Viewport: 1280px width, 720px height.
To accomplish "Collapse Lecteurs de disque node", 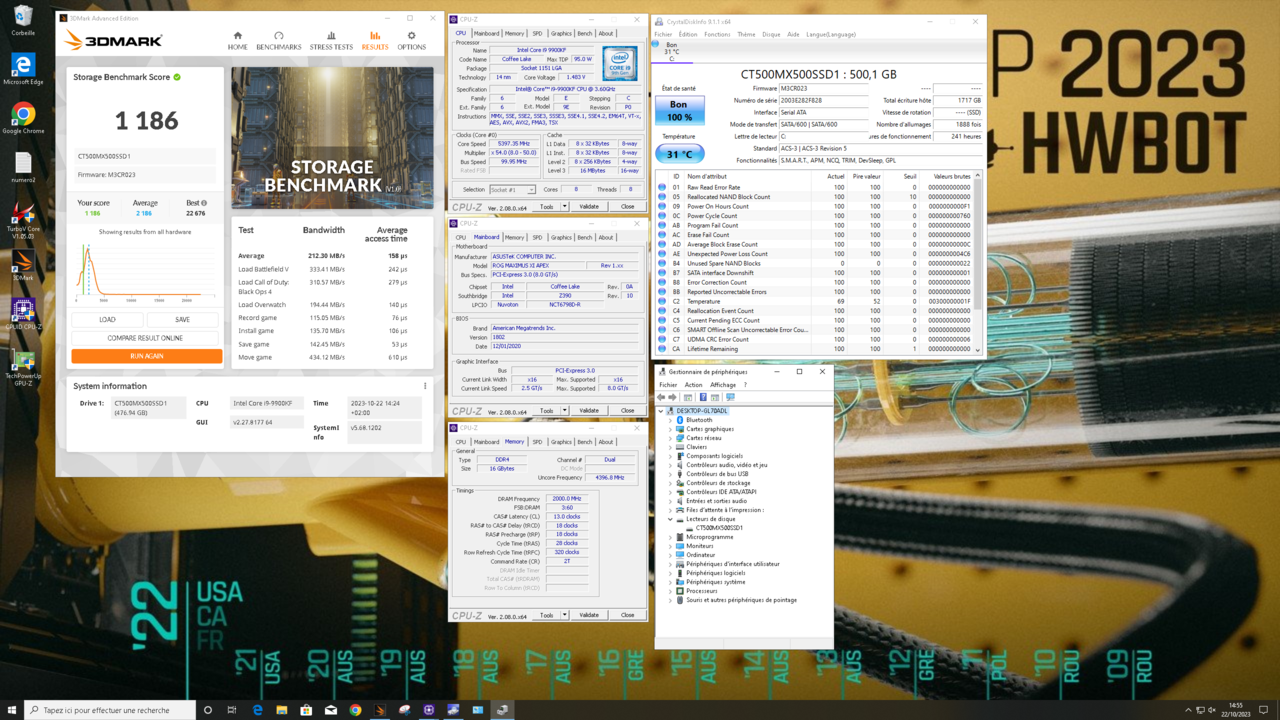I will coord(671,519).
